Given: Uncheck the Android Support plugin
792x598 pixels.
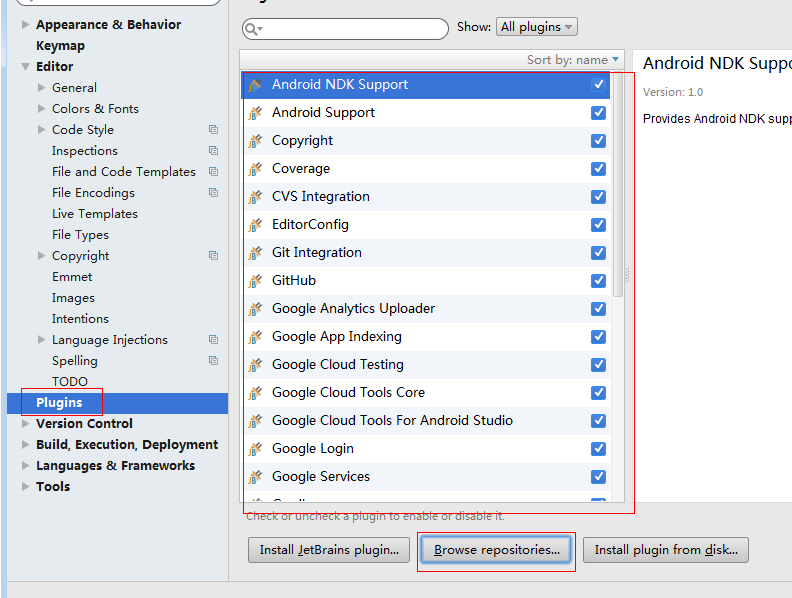Looking at the screenshot, I should pos(599,113).
